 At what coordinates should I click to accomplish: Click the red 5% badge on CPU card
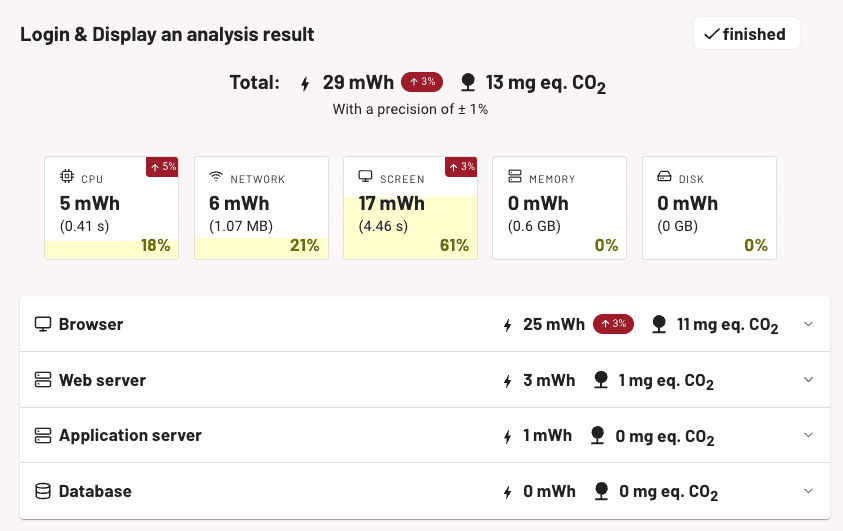[x=162, y=166]
